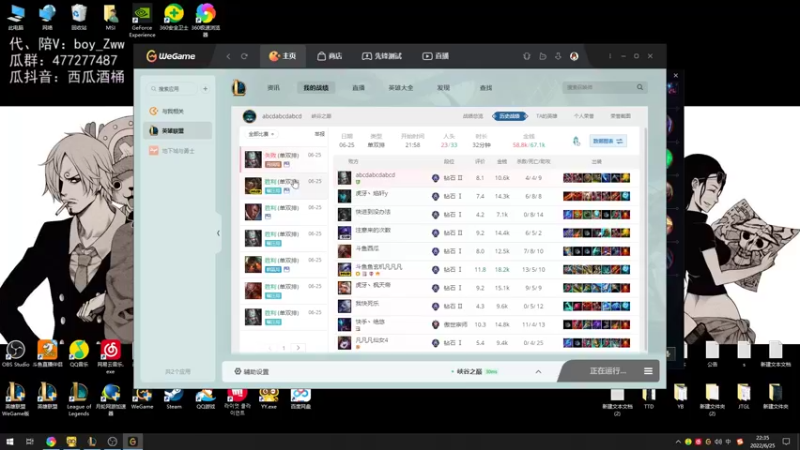Select 英雄联盟 in the left sidebar

[x=177, y=131]
